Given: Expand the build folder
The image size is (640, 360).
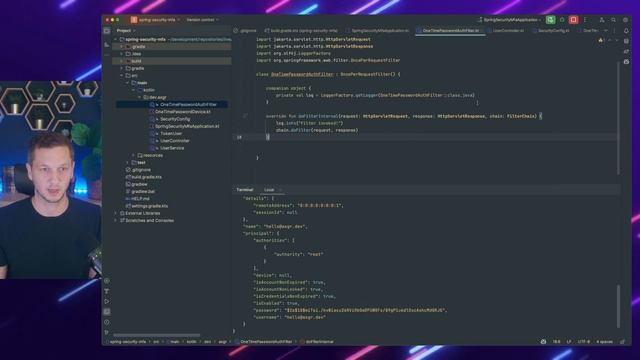Looking at the screenshot, I should pos(122,61).
